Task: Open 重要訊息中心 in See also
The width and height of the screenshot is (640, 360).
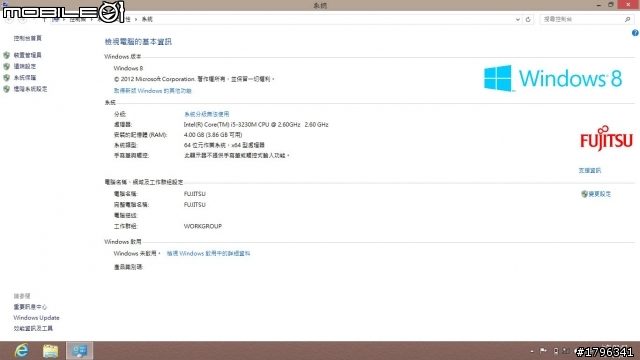Action: coord(30,307)
